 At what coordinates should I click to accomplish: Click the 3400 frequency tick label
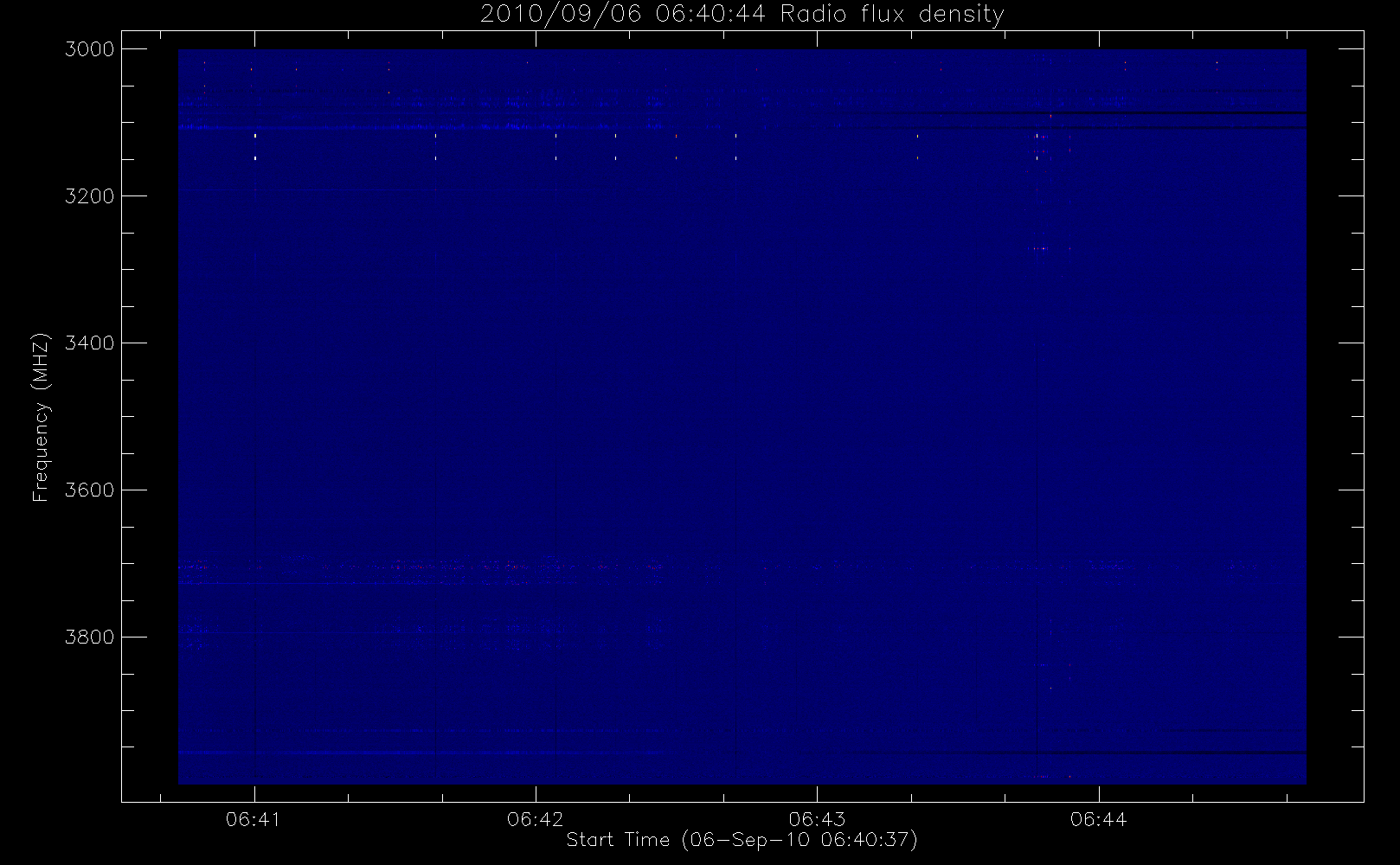tap(90, 343)
